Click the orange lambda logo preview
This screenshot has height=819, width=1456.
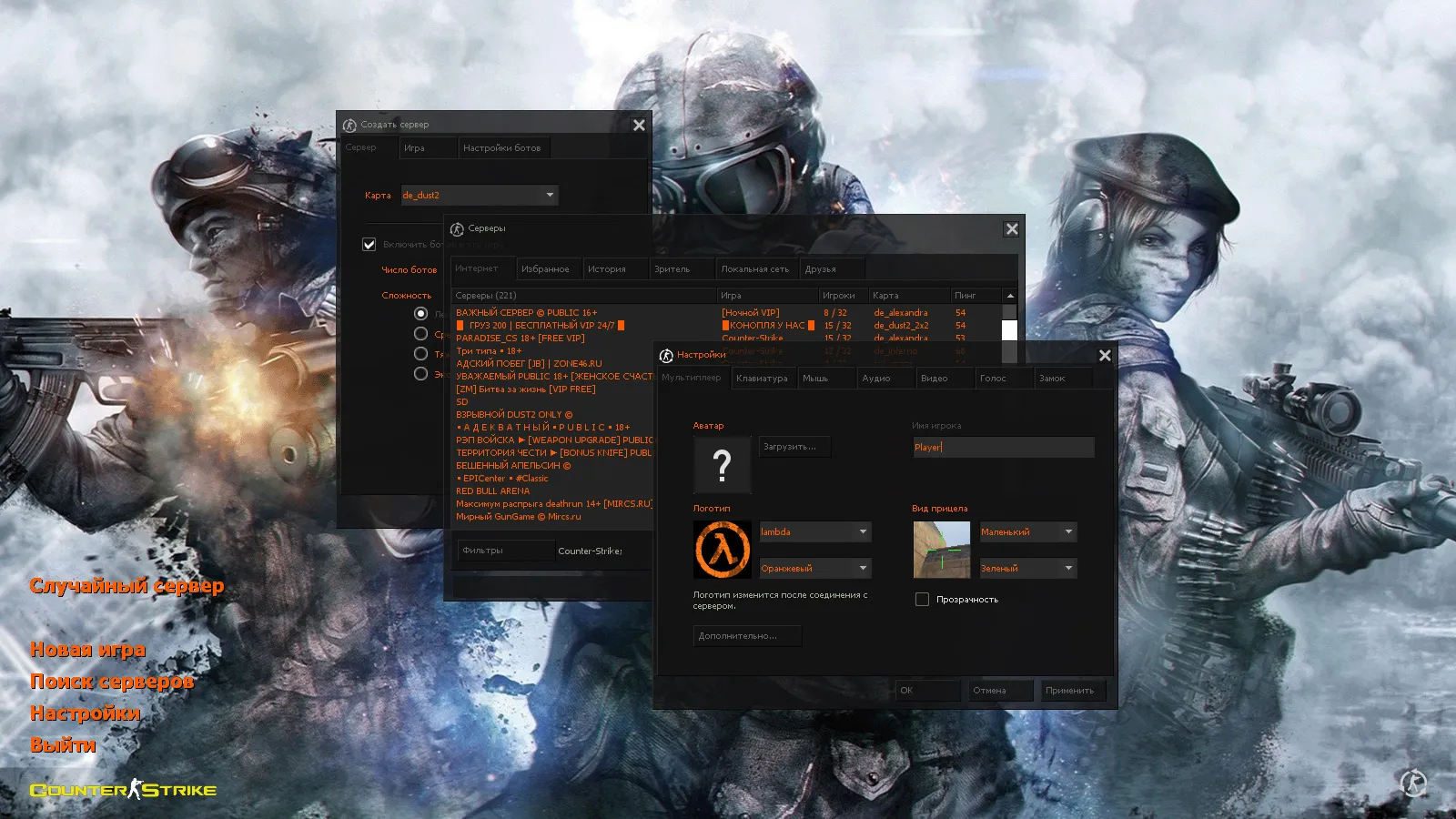[x=722, y=550]
